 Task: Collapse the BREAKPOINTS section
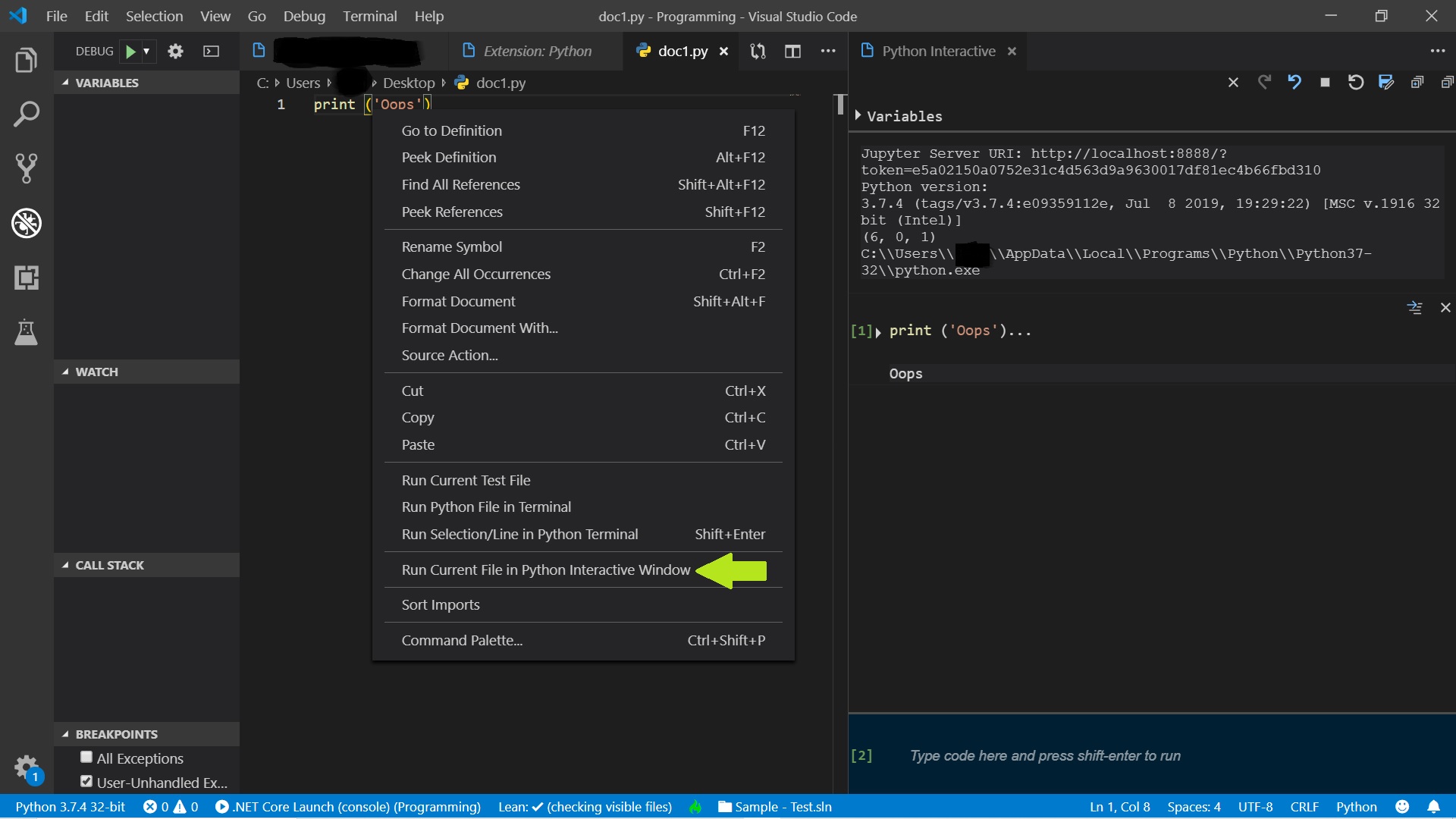coord(146,734)
